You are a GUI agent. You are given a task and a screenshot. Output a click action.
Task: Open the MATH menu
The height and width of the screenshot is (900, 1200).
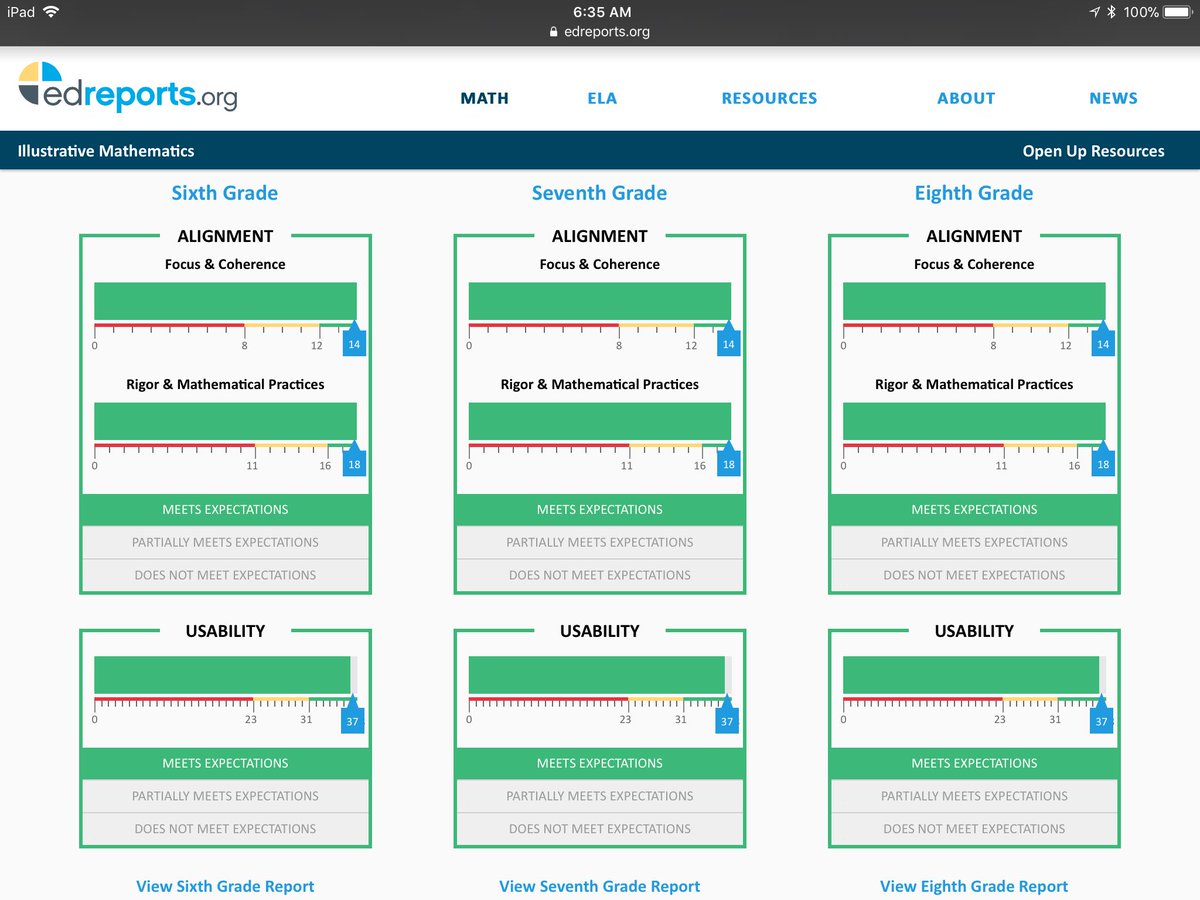(x=484, y=98)
